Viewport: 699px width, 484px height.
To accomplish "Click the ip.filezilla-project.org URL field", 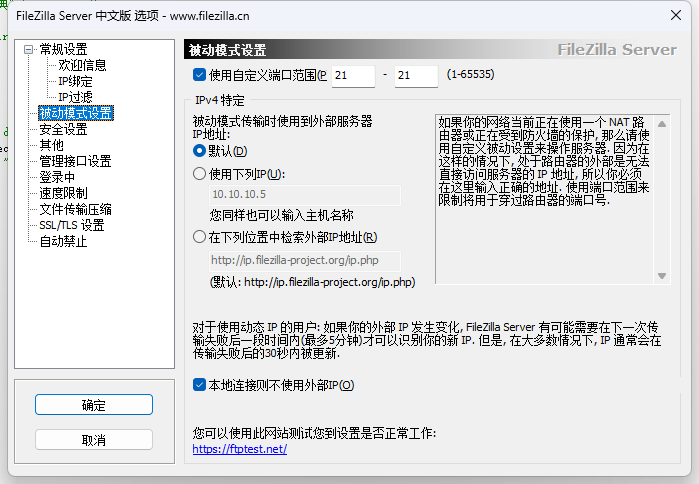I will pyautogui.click(x=305, y=261).
